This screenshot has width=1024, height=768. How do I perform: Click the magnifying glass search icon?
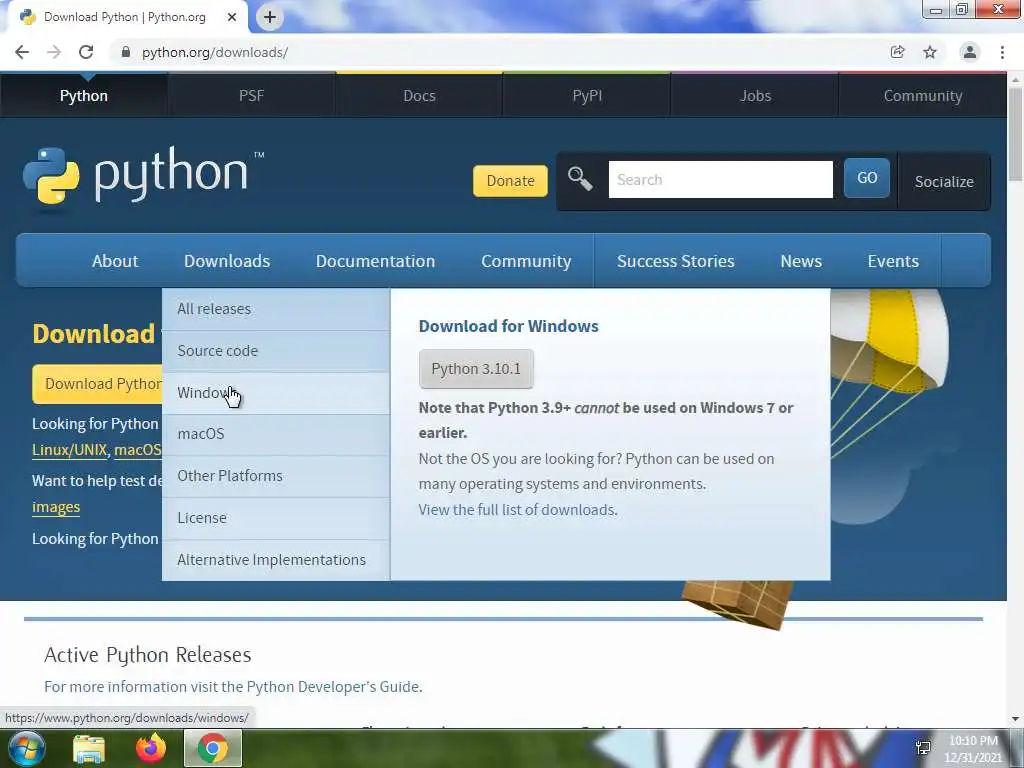(580, 179)
